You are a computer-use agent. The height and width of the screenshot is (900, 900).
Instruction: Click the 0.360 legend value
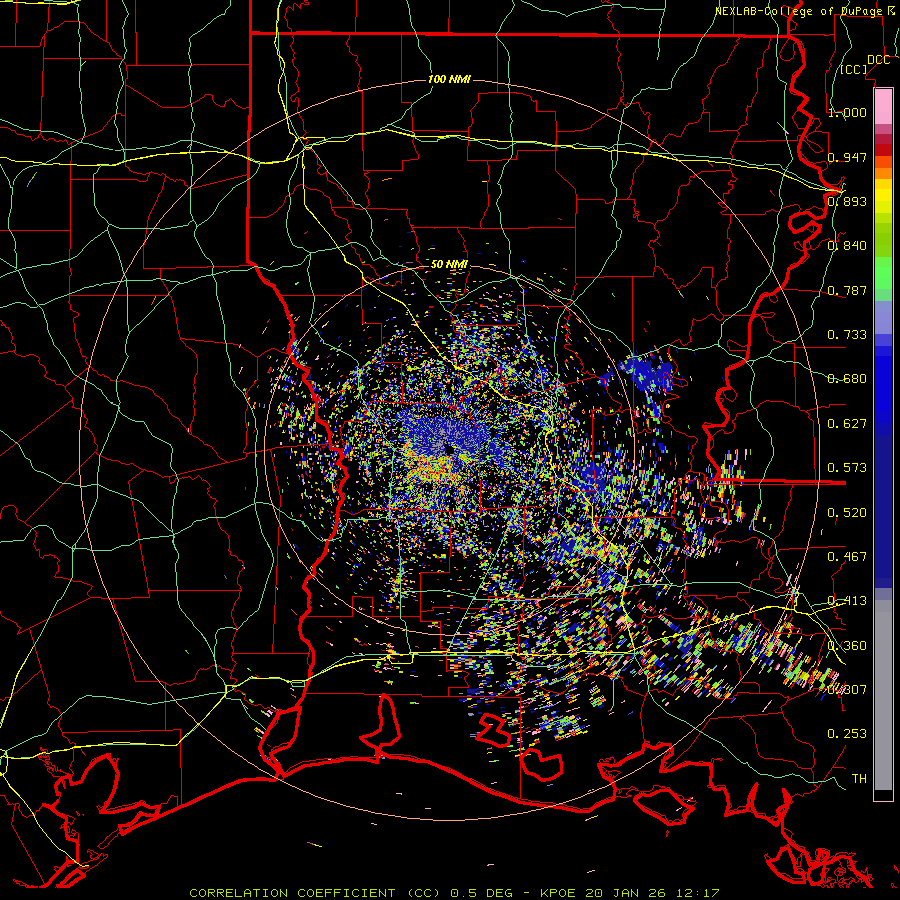[x=847, y=645]
